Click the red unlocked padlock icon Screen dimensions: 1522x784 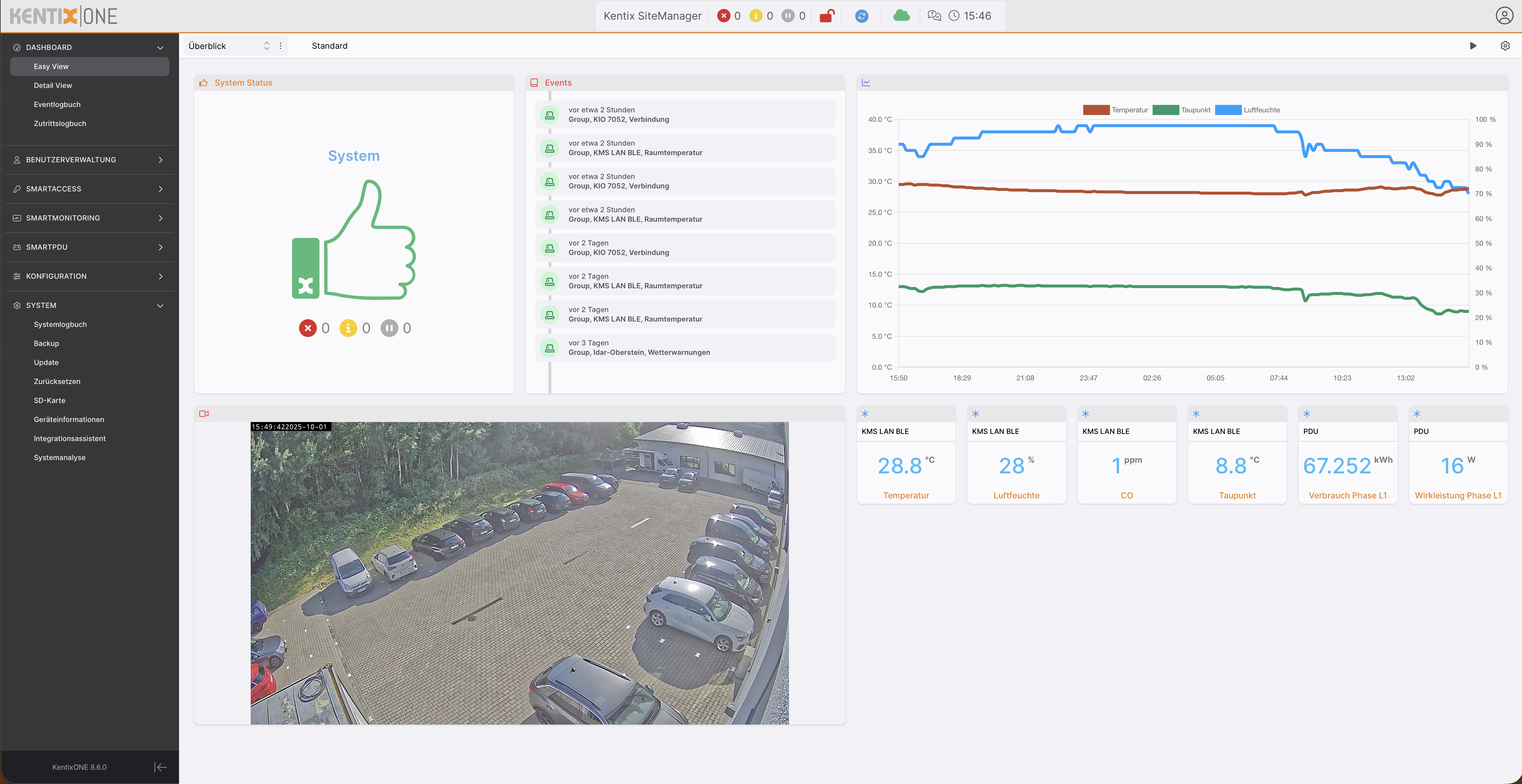[827, 16]
